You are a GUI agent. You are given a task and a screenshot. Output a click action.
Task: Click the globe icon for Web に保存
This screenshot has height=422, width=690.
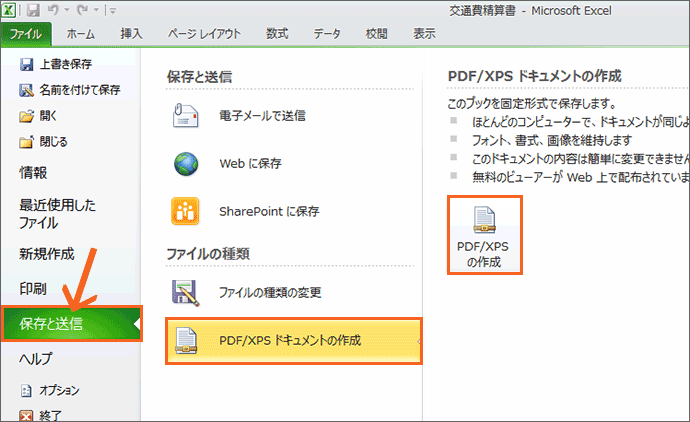tap(186, 164)
